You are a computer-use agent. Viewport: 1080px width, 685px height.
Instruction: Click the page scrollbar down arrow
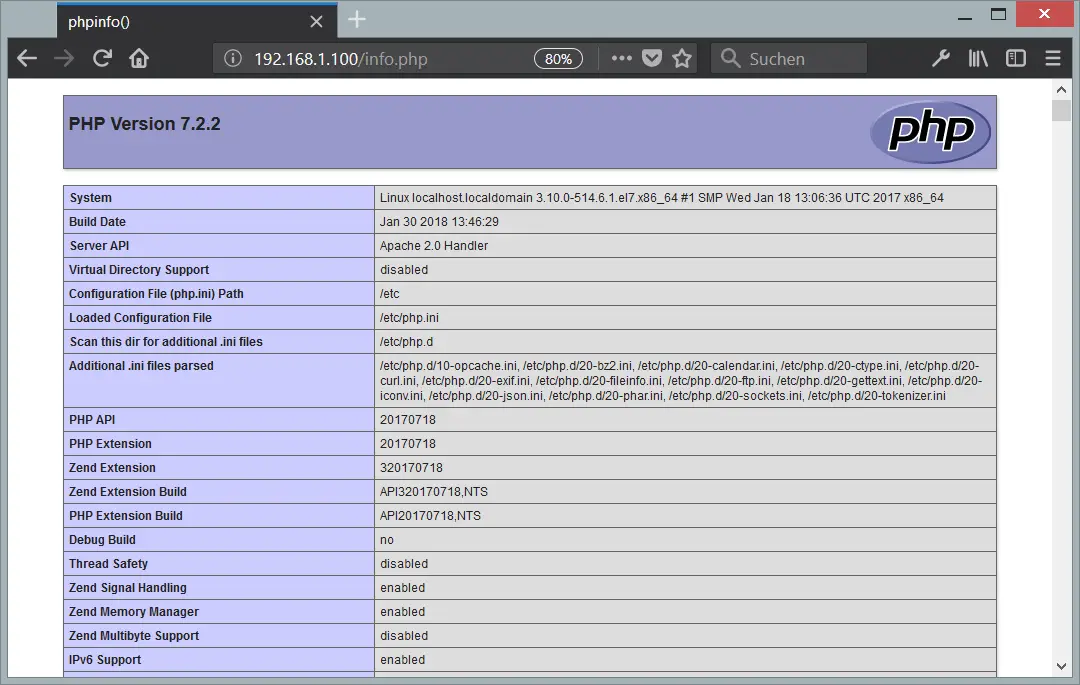pyautogui.click(x=1061, y=666)
